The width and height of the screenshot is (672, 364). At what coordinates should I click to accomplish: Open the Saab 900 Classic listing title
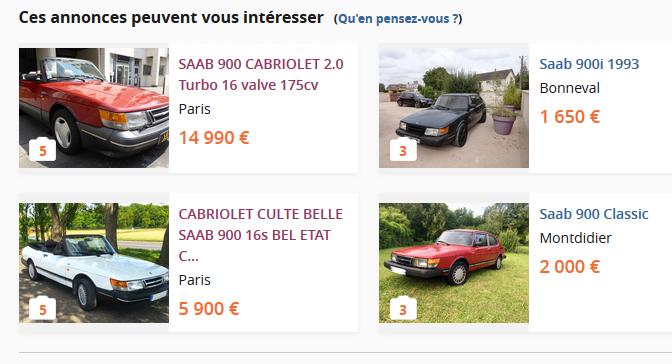pos(594,214)
